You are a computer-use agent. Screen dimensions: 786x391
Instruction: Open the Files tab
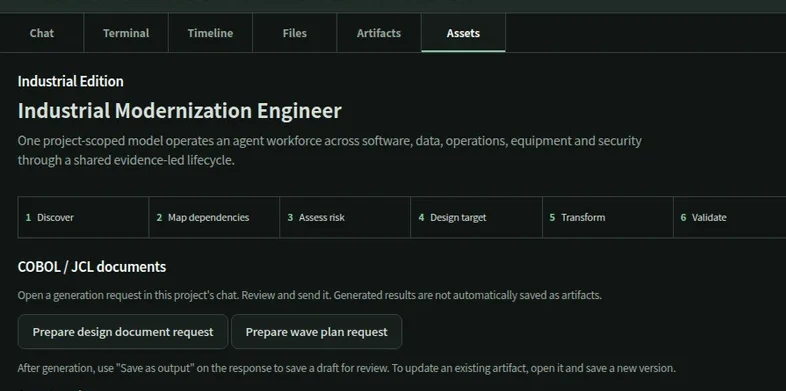[x=294, y=33]
